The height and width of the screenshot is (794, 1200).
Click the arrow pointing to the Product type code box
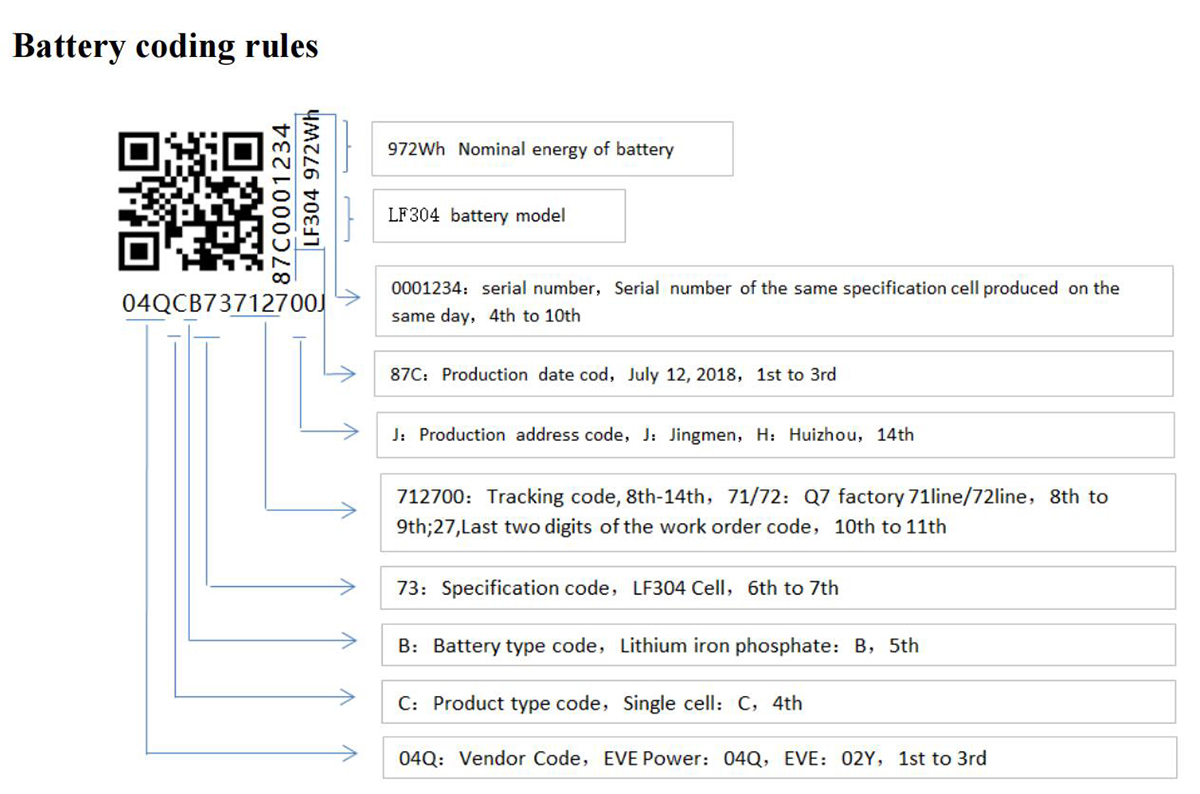(x=347, y=695)
